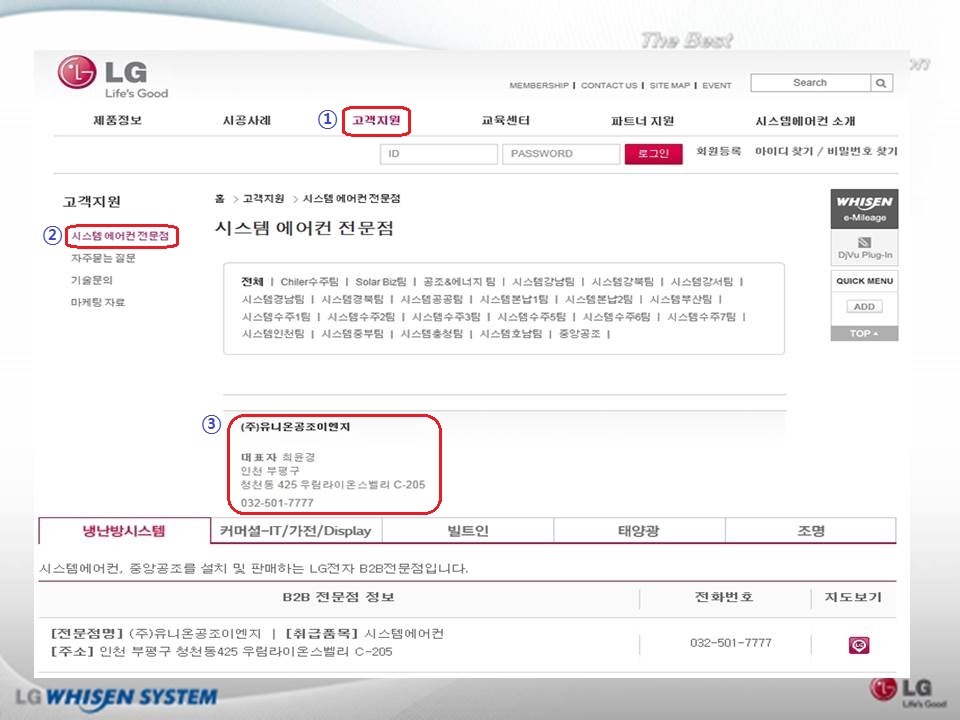Image resolution: width=960 pixels, height=720 pixels.
Task: Filter by 시스템수주6팀
Action: point(617,317)
